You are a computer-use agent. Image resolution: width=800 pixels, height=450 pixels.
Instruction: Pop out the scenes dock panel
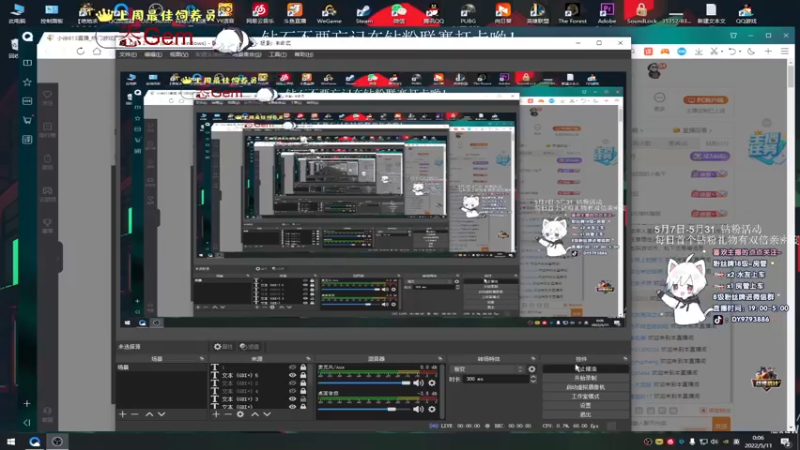point(202,359)
